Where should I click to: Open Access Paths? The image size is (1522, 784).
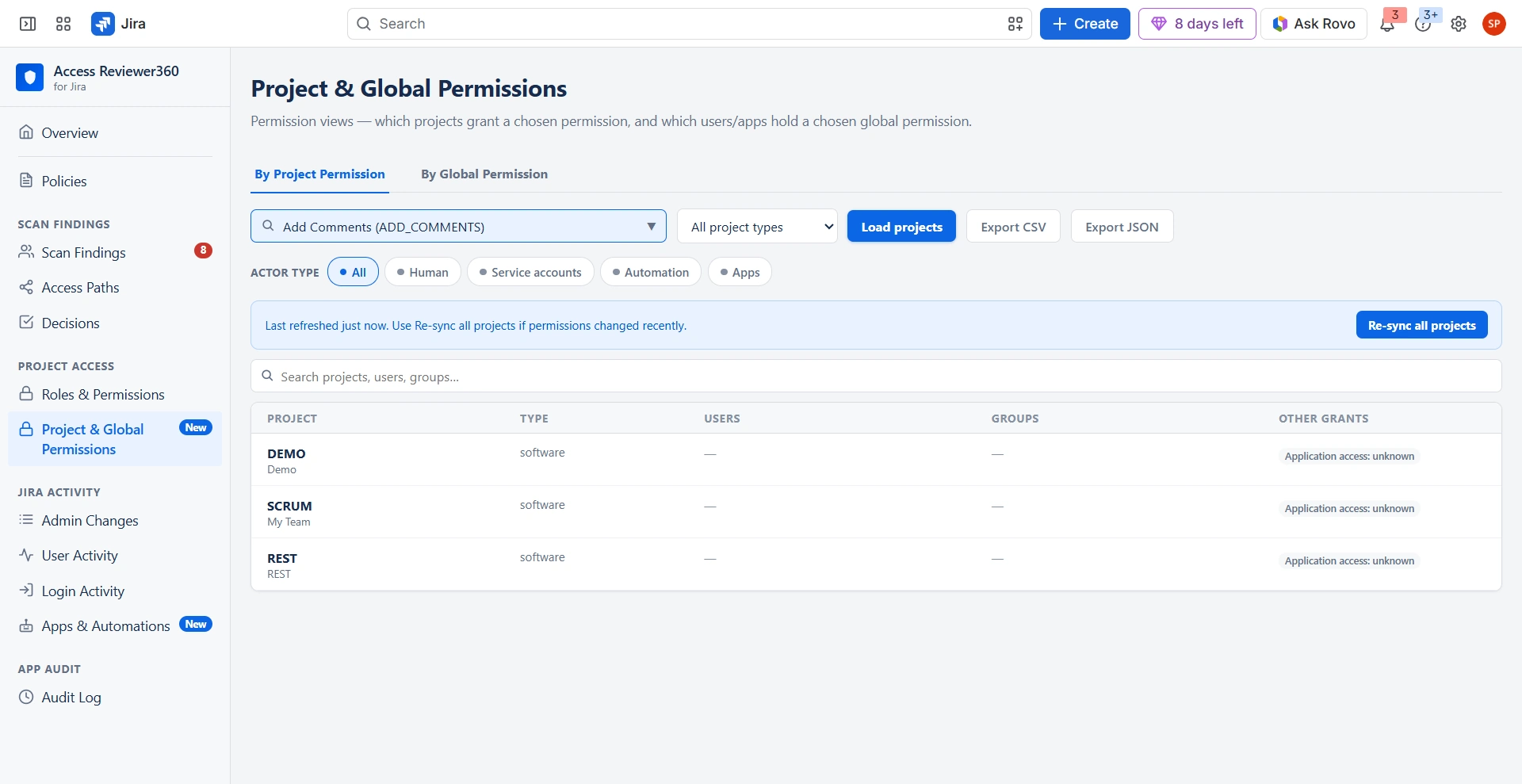pyautogui.click(x=115, y=287)
